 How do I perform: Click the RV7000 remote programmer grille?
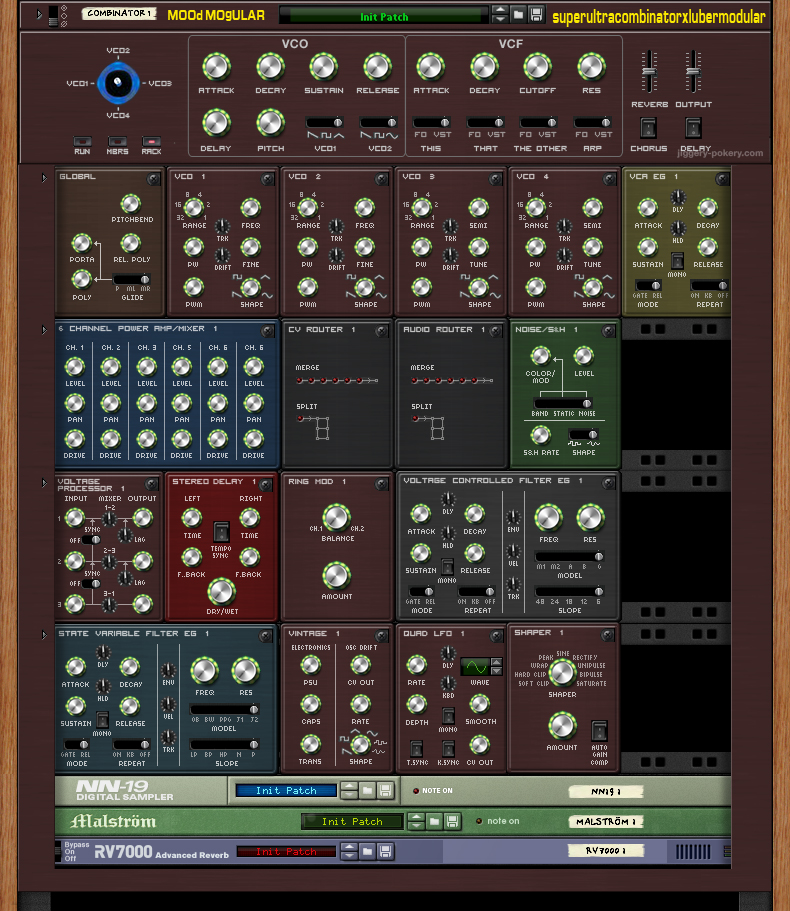[692, 852]
